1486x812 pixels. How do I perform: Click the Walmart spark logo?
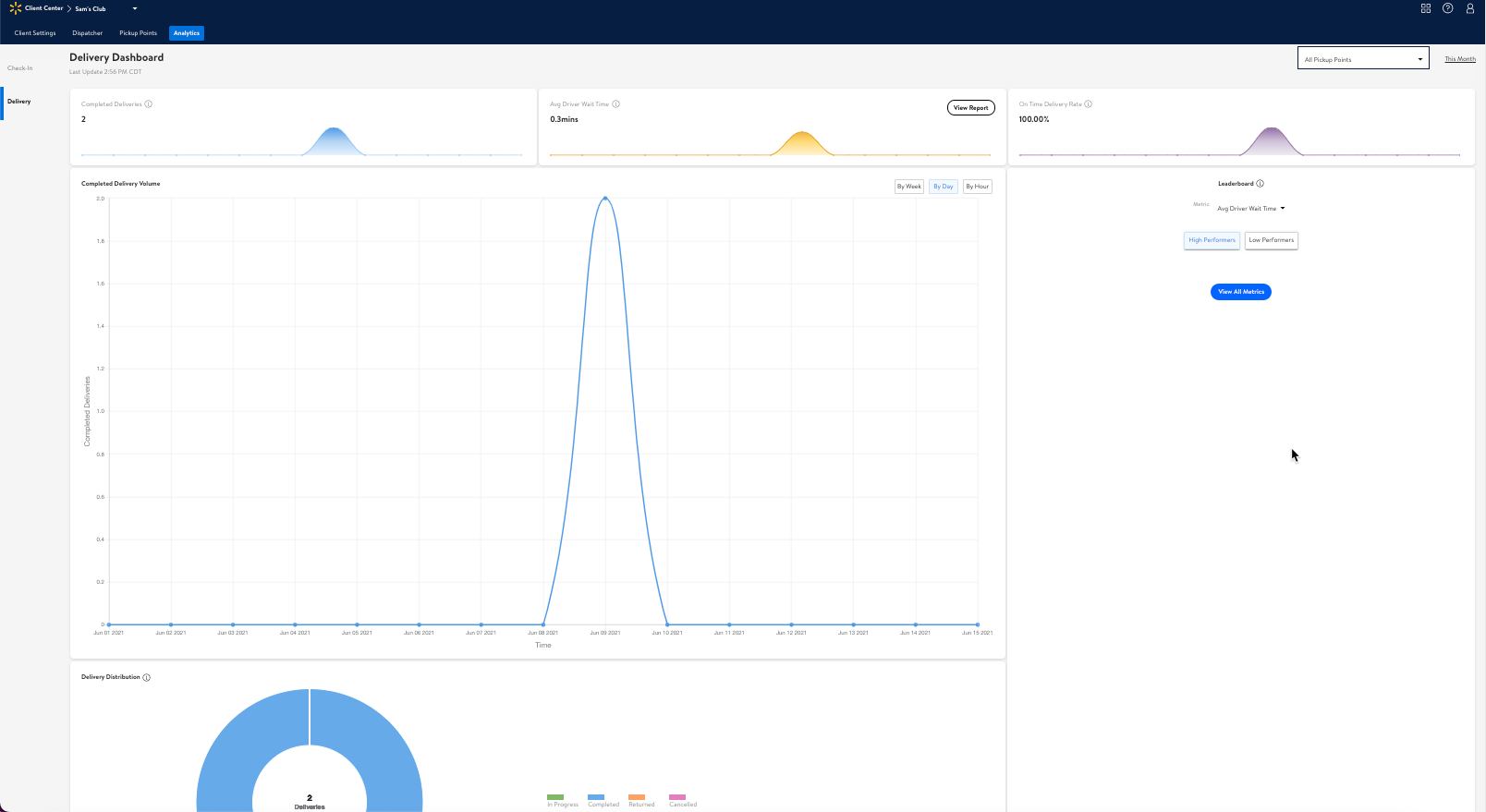(x=15, y=8)
